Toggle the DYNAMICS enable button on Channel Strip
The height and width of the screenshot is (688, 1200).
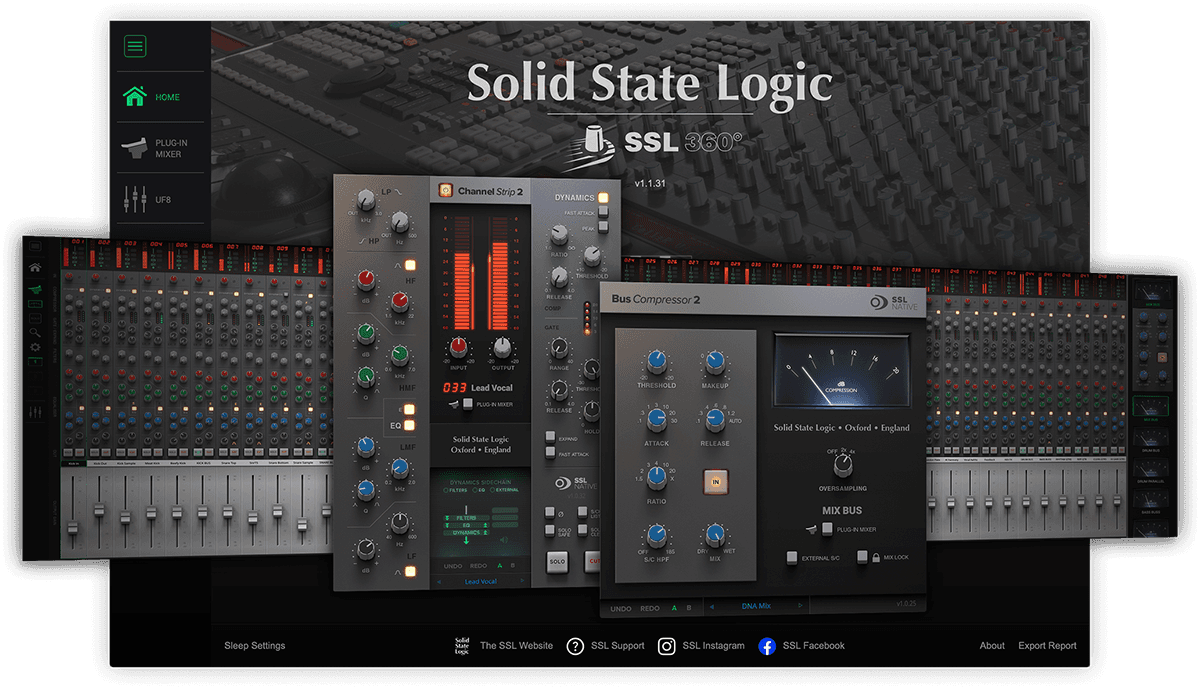pyautogui.click(x=604, y=197)
